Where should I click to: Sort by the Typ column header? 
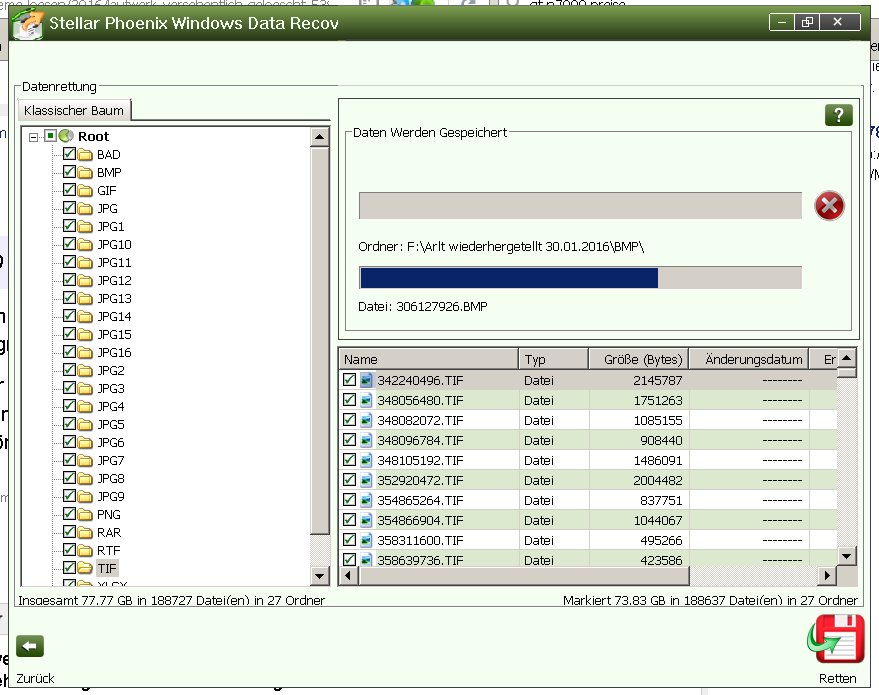553,359
